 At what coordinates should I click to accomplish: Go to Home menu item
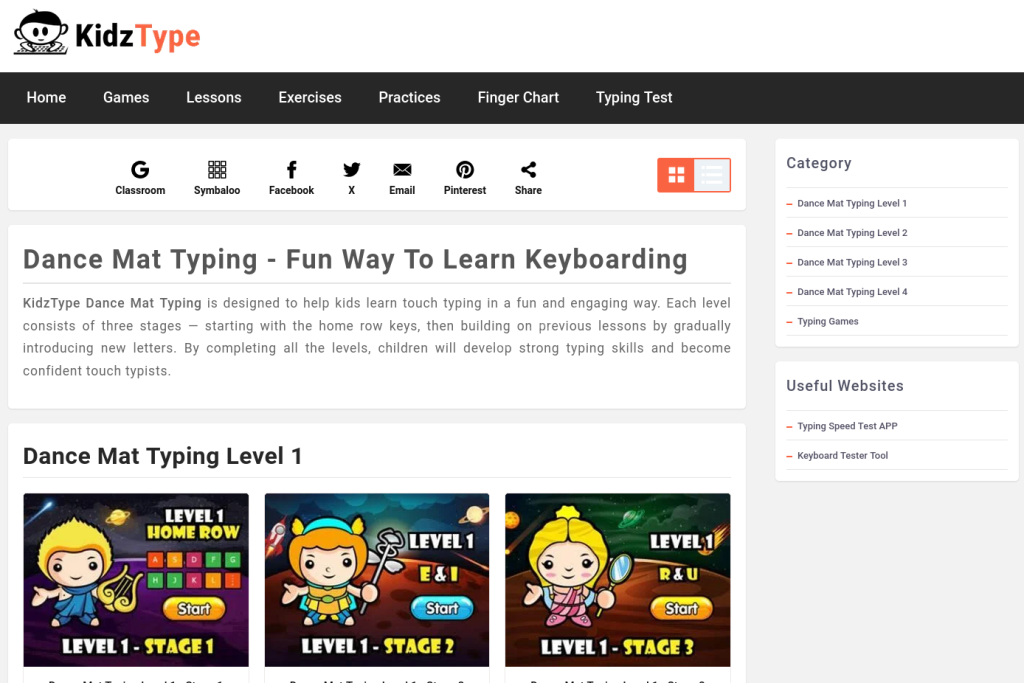[46, 98]
